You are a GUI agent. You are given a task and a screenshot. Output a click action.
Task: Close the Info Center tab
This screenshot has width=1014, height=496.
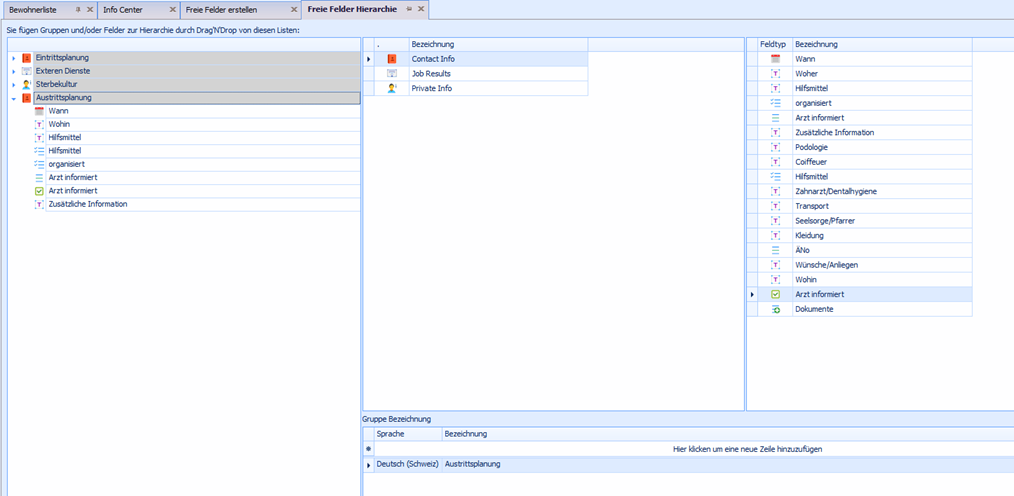coord(172,9)
